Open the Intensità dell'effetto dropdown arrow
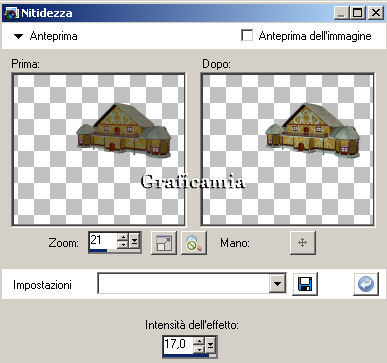 [210, 345]
